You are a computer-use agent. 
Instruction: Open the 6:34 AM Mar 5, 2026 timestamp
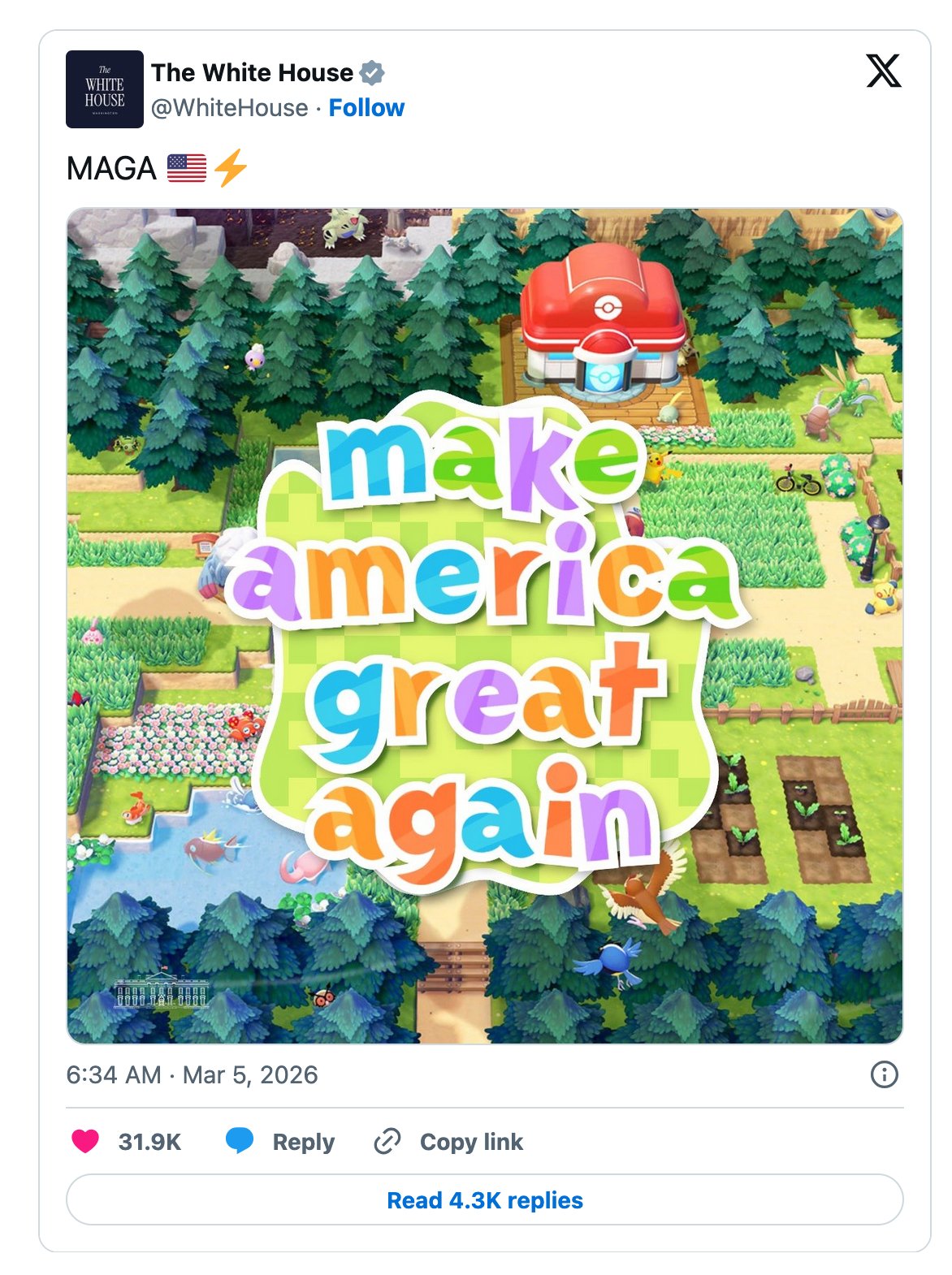tap(192, 1074)
